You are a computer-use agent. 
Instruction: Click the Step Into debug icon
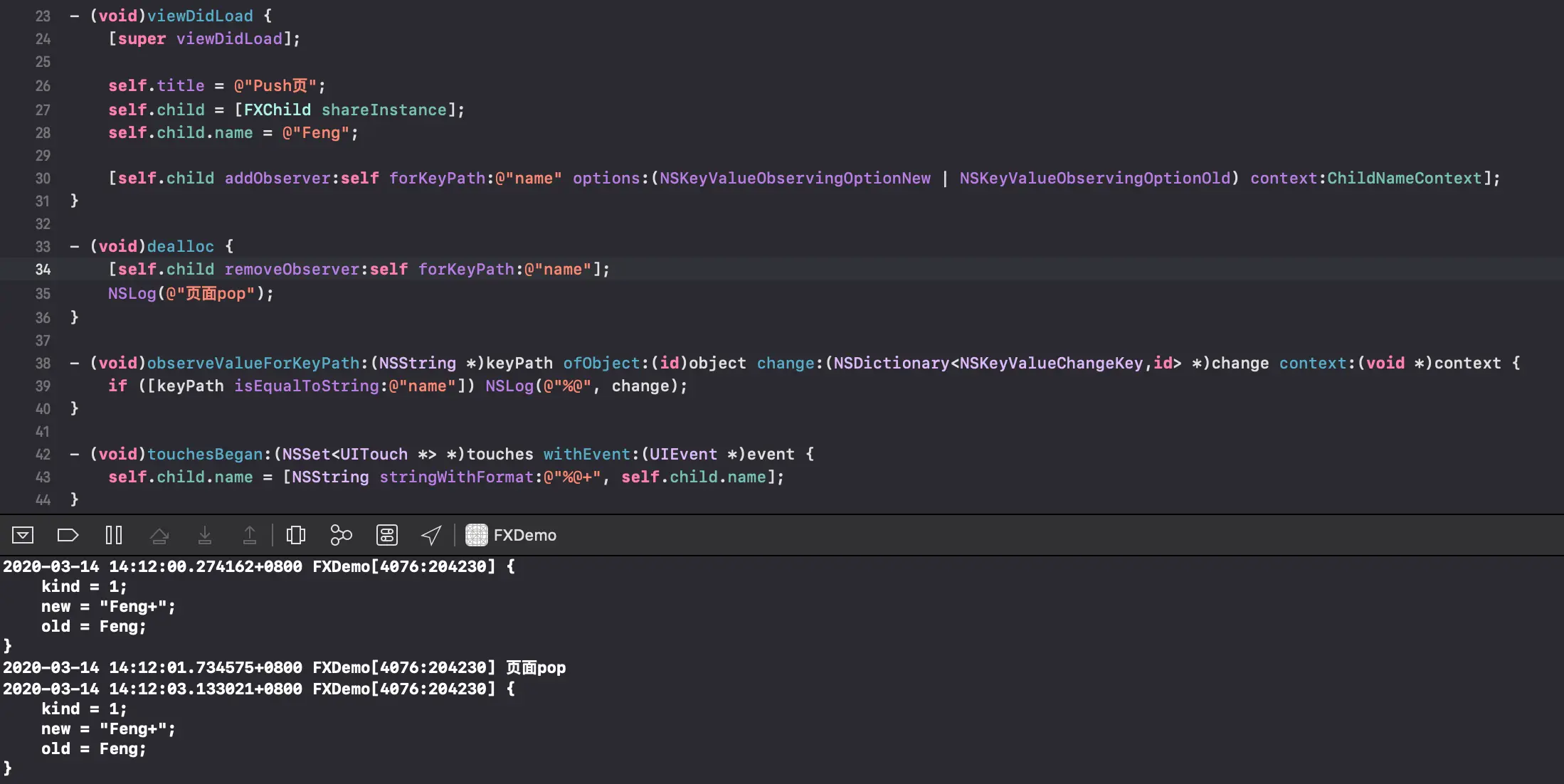pyautogui.click(x=205, y=535)
